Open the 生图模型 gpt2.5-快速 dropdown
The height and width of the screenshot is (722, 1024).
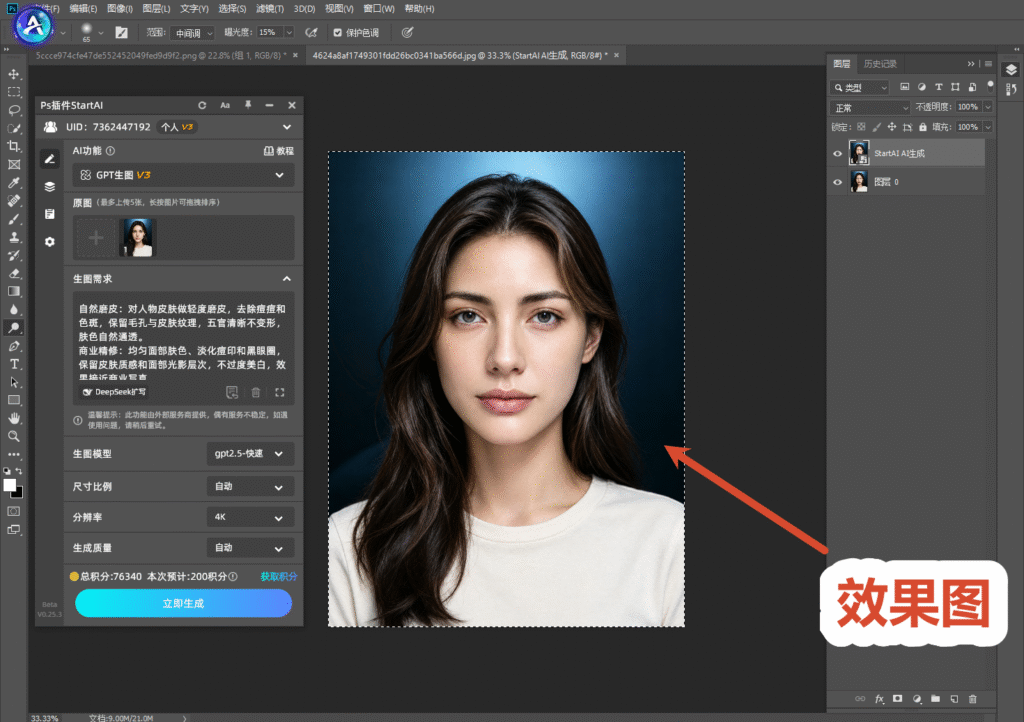coord(250,454)
